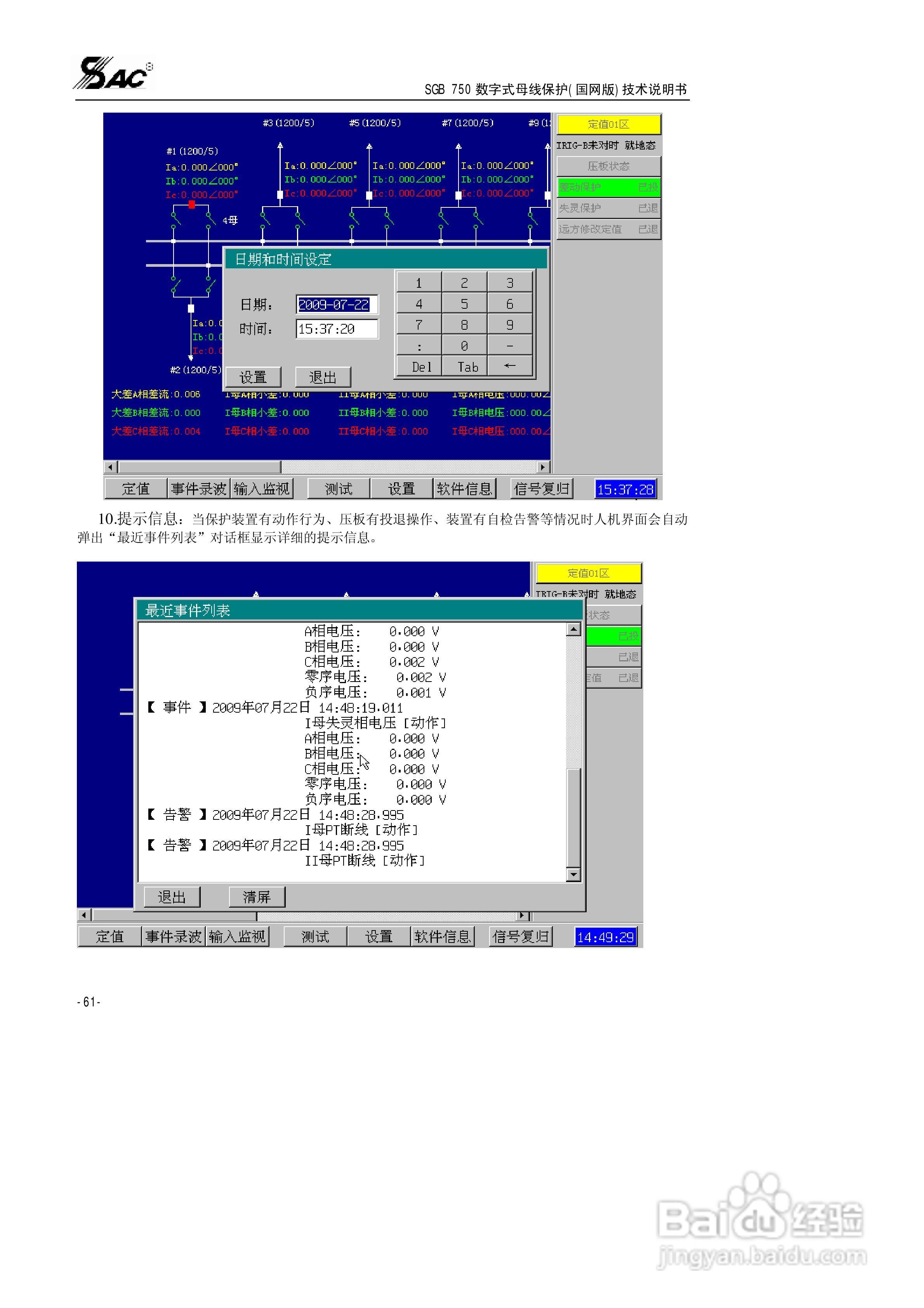The width and height of the screenshot is (924, 1308).
Task: Click the event list scroll up arrow
Action: [x=574, y=630]
